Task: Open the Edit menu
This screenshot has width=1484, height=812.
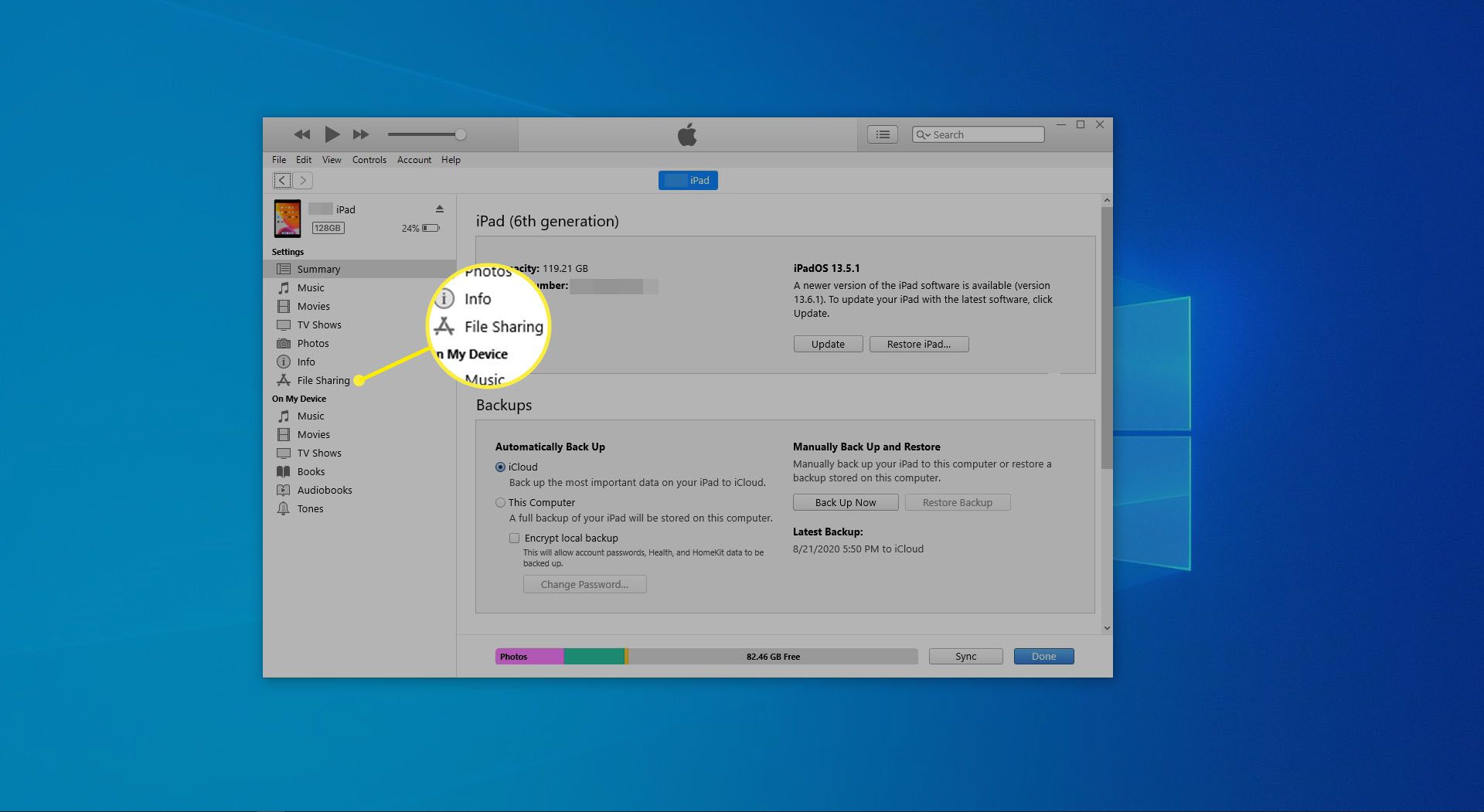Action: pyautogui.click(x=304, y=160)
